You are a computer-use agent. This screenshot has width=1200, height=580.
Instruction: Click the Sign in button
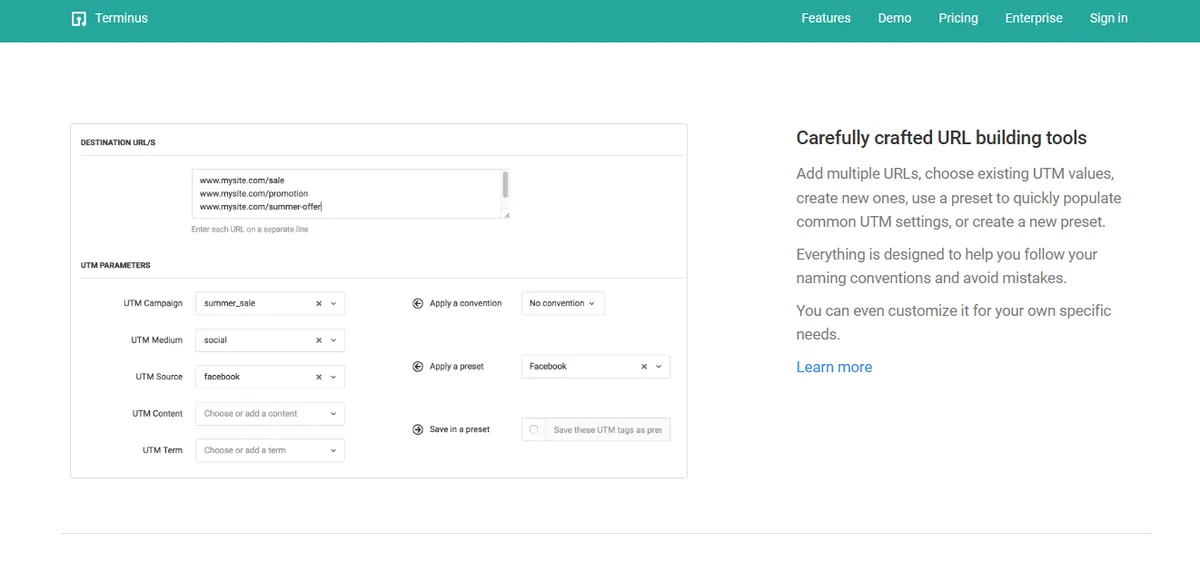coord(1108,18)
